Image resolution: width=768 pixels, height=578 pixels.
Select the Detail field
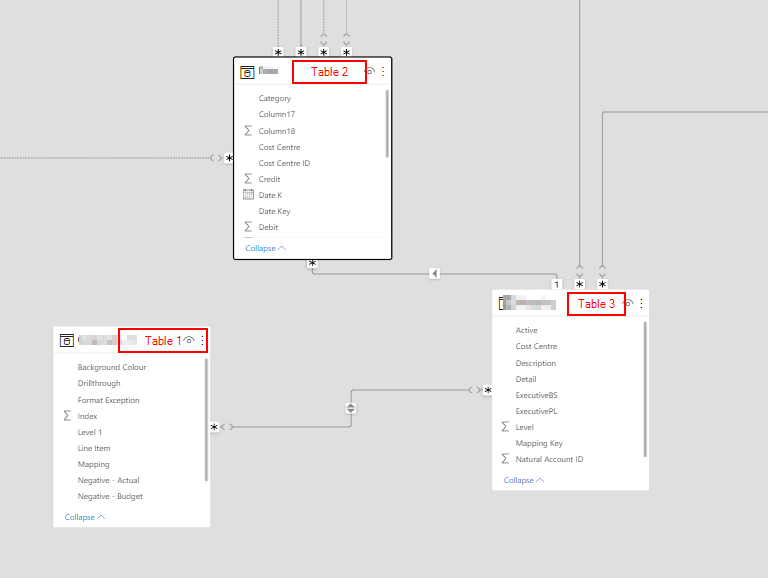click(x=526, y=379)
